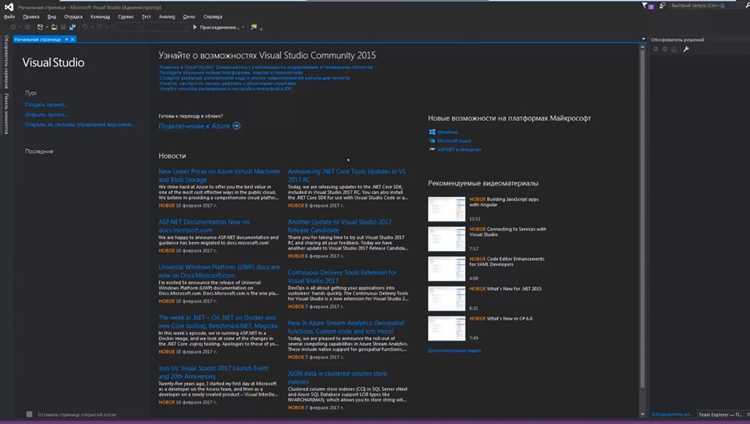Screen dimensions: 750x424
Task: Click the Присоединение play button
Action: 216,27
